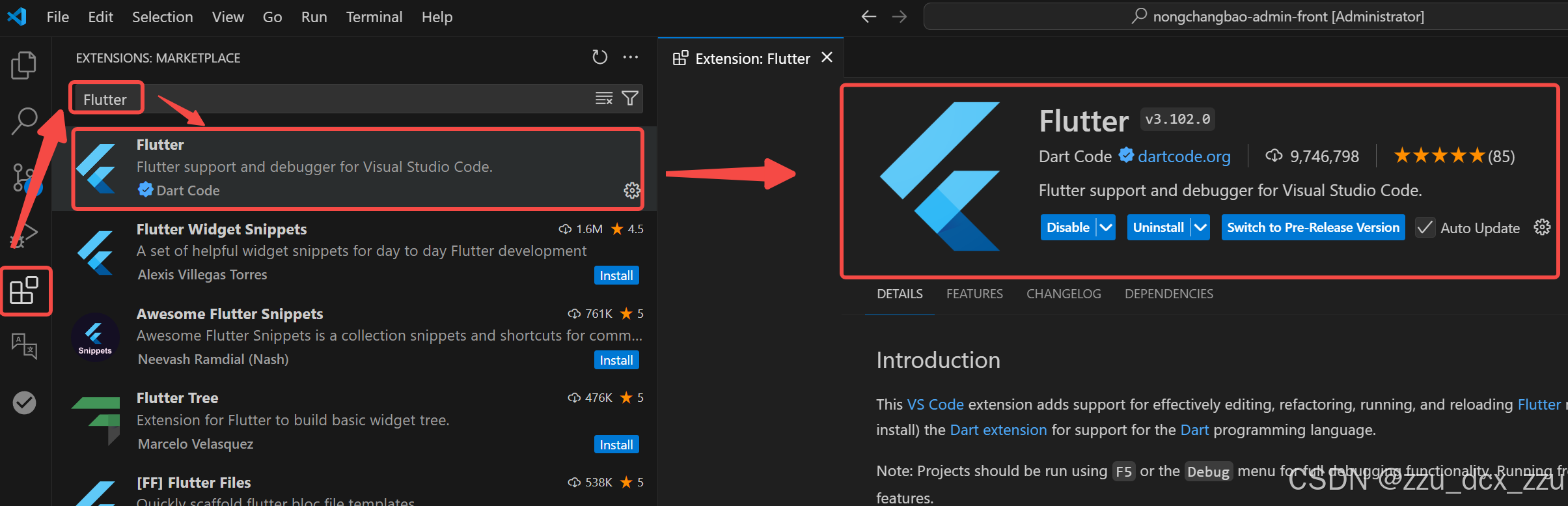Open the Explorer view in activity bar
The width and height of the screenshot is (1568, 506).
click(24, 65)
